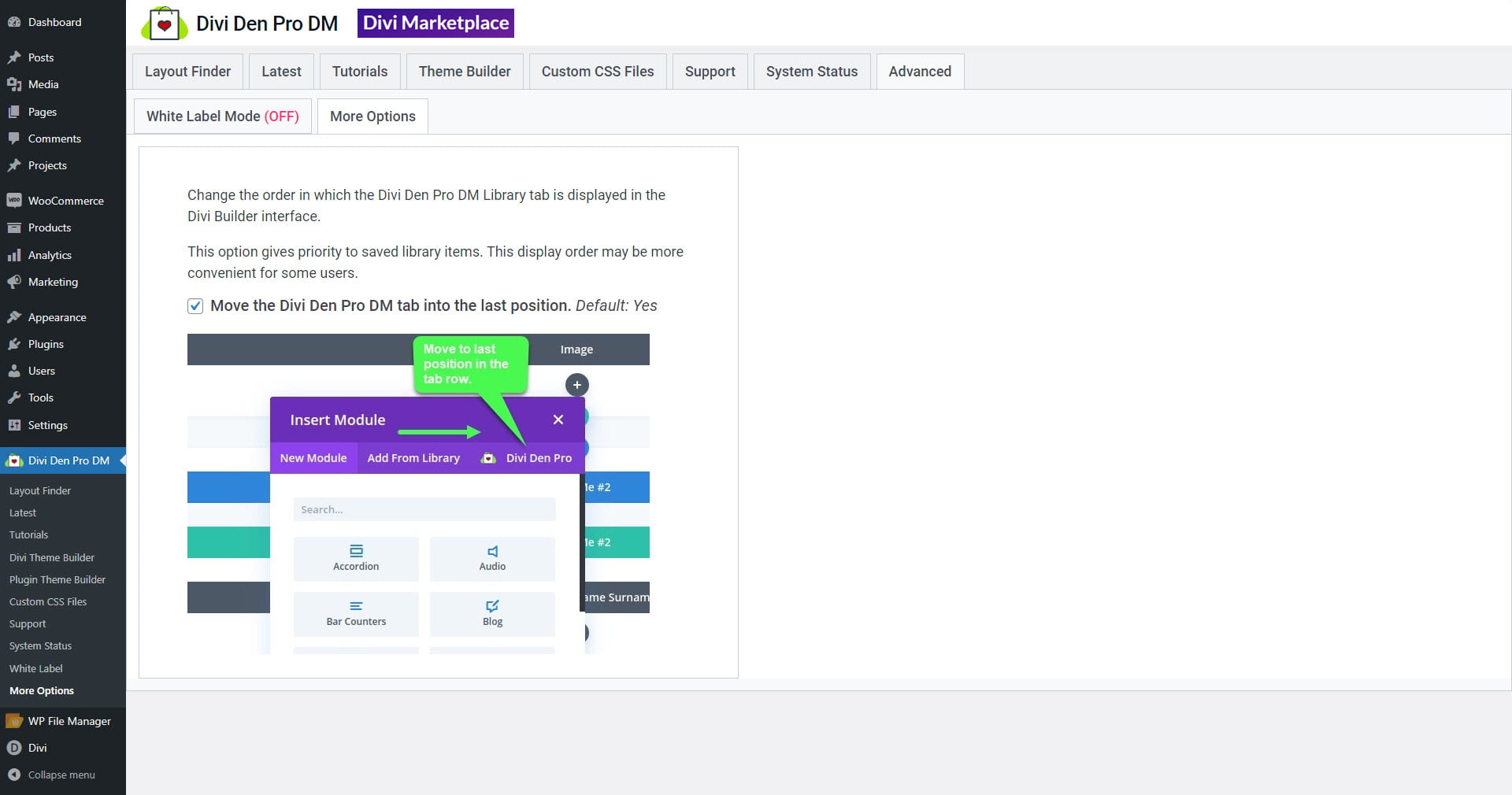
Task: Open the Divi Marketplace purple link
Action: [x=435, y=24]
